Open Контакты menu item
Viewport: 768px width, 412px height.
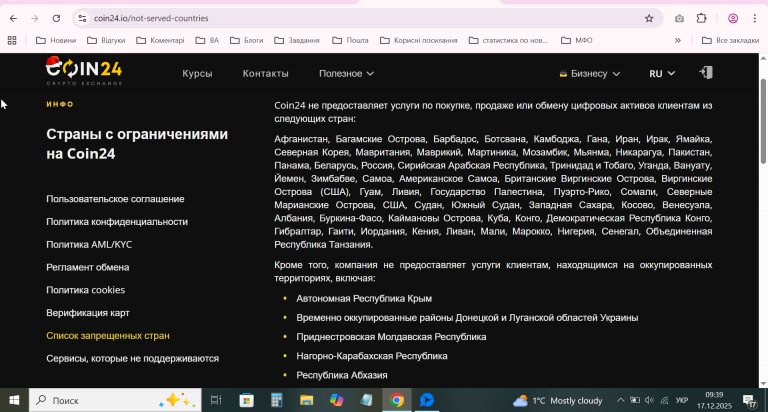265,73
